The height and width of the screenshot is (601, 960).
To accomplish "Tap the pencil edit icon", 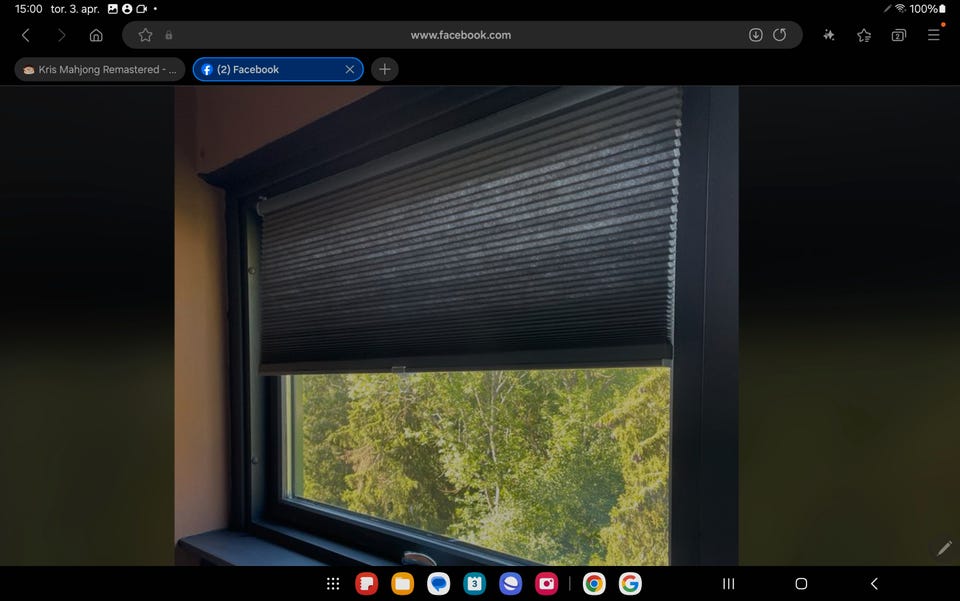I will pyautogui.click(x=944, y=548).
